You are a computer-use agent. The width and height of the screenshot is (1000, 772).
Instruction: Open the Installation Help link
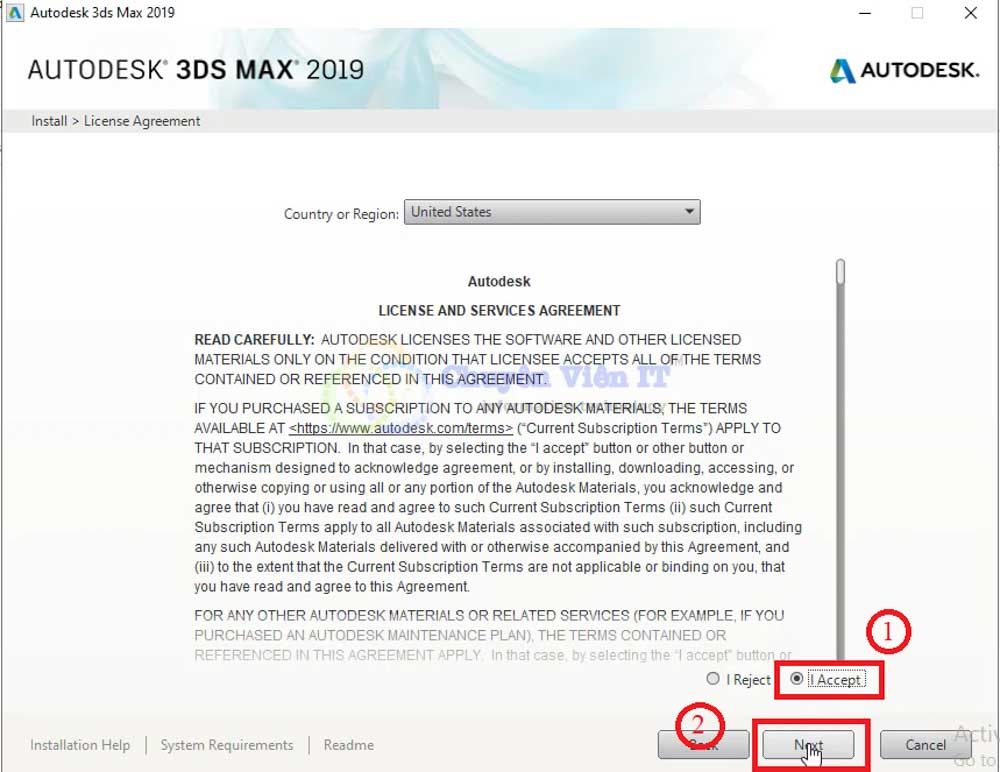[80, 745]
